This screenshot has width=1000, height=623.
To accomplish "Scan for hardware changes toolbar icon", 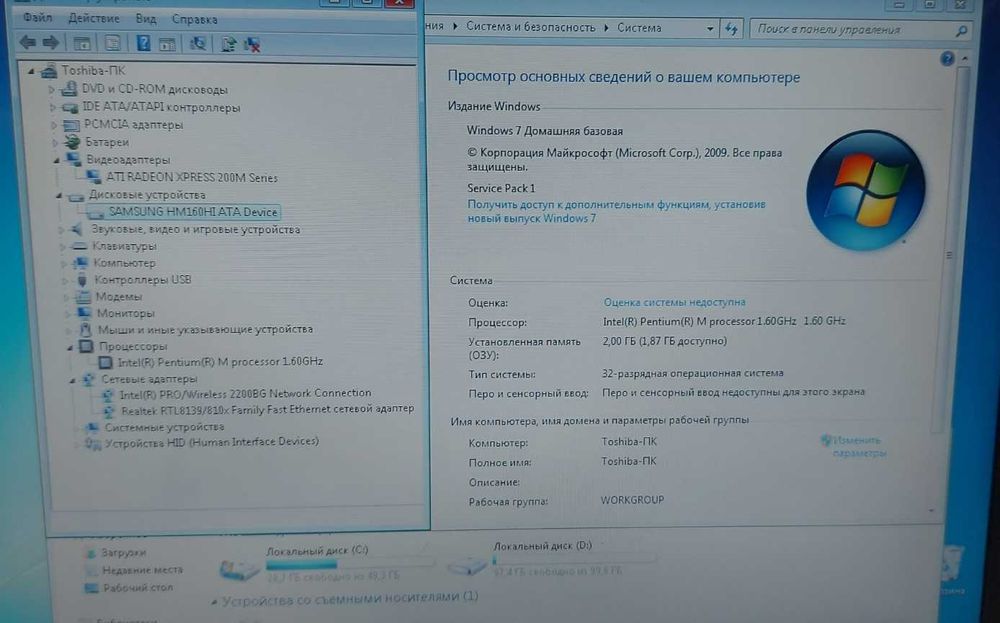I will (198, 43).
